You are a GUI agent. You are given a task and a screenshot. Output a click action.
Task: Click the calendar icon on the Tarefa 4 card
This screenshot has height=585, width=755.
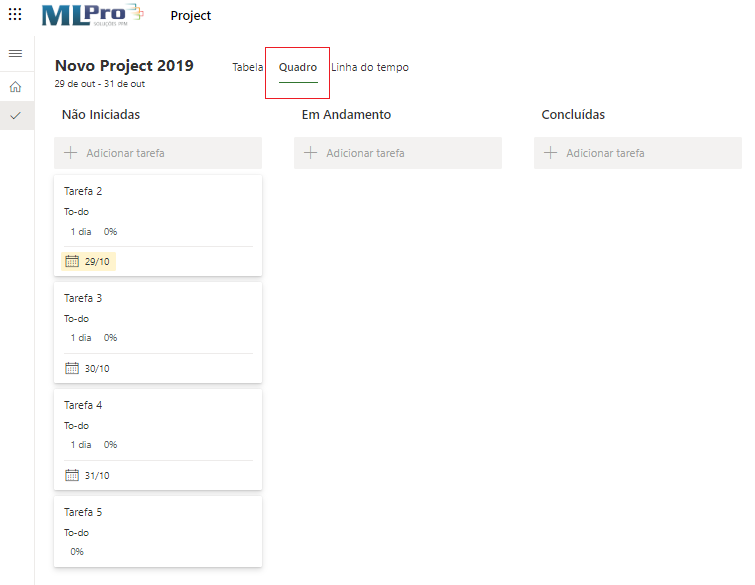pyautogui.click(x=72, y=475)
